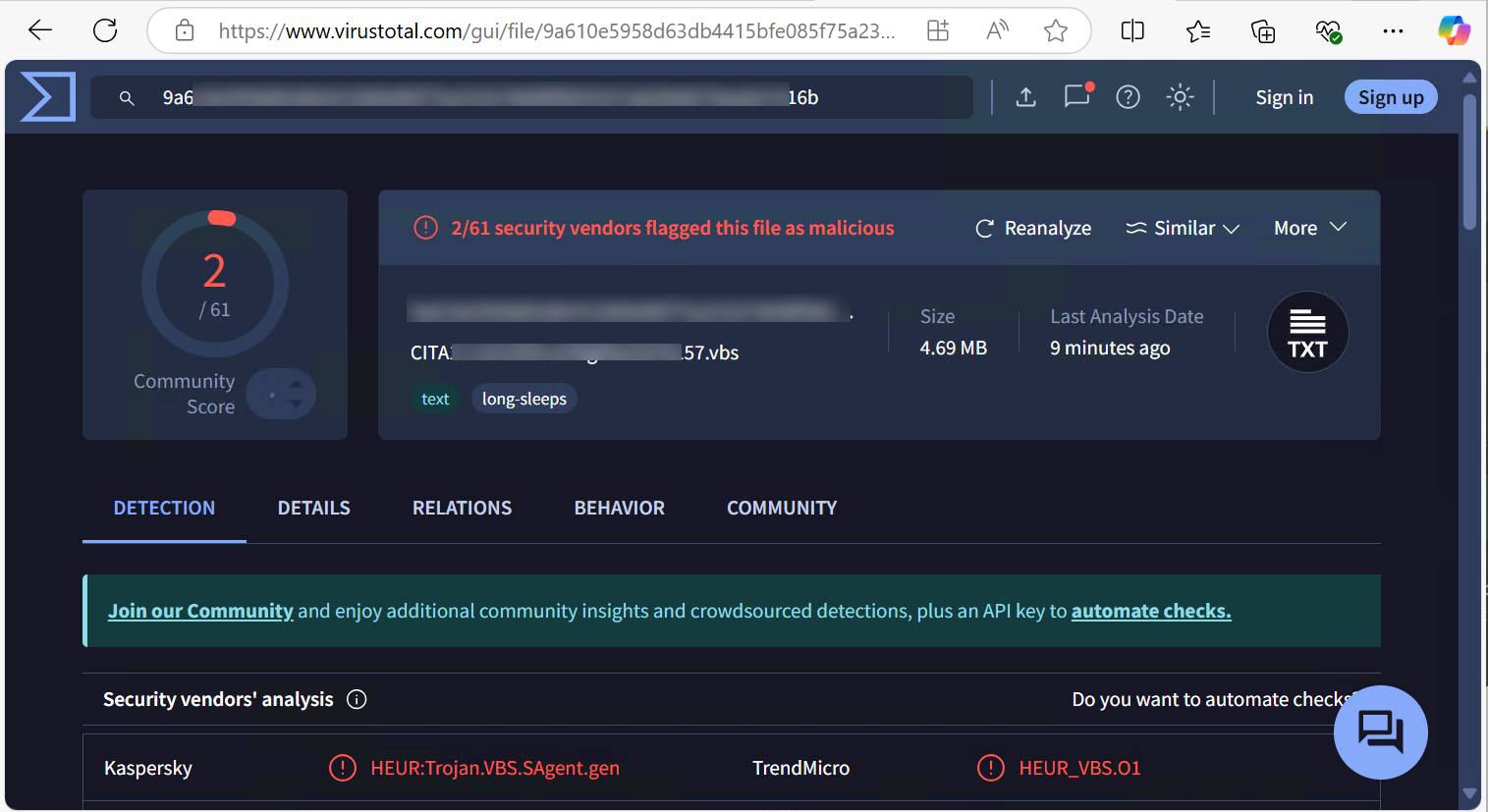Click the VirusTotal logo icon
This screenshot has width=1488, height=812.
point(47,97)
